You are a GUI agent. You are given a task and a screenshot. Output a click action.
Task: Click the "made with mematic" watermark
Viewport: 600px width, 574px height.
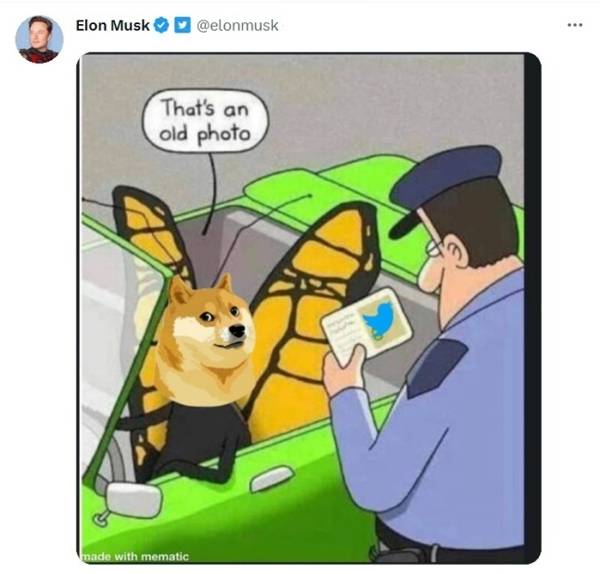[x=135, y=556]
